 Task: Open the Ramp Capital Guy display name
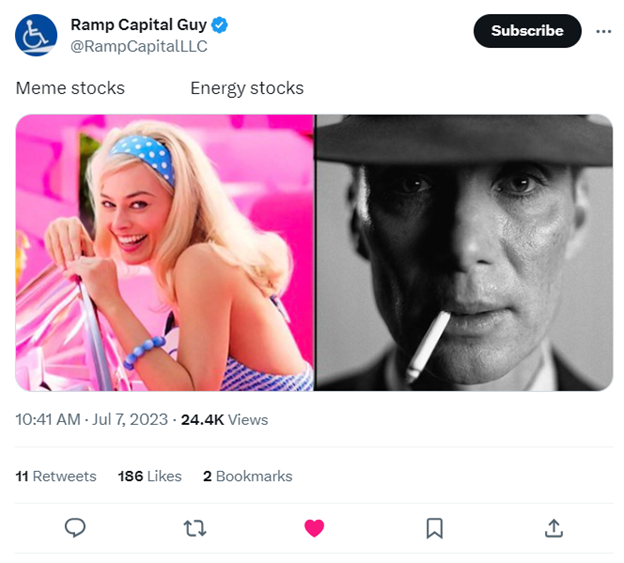point(138,25)
